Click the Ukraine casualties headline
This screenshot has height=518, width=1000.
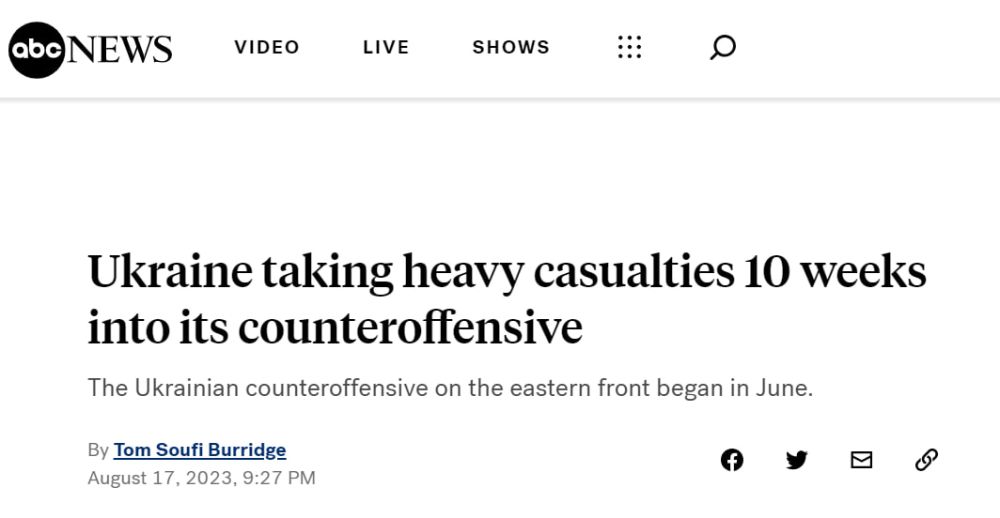[506, 300]
